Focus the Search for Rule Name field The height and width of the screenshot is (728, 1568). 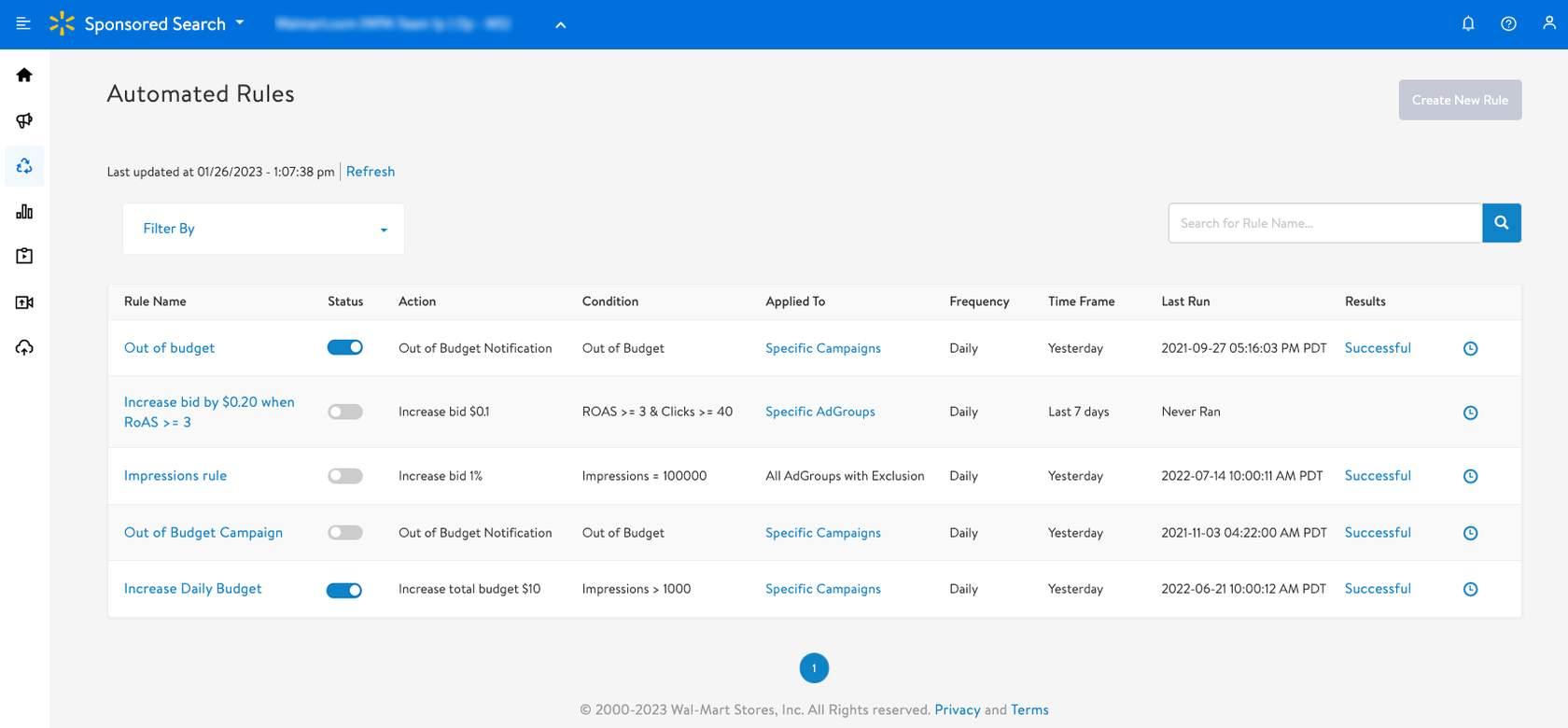click(1324, 223)
